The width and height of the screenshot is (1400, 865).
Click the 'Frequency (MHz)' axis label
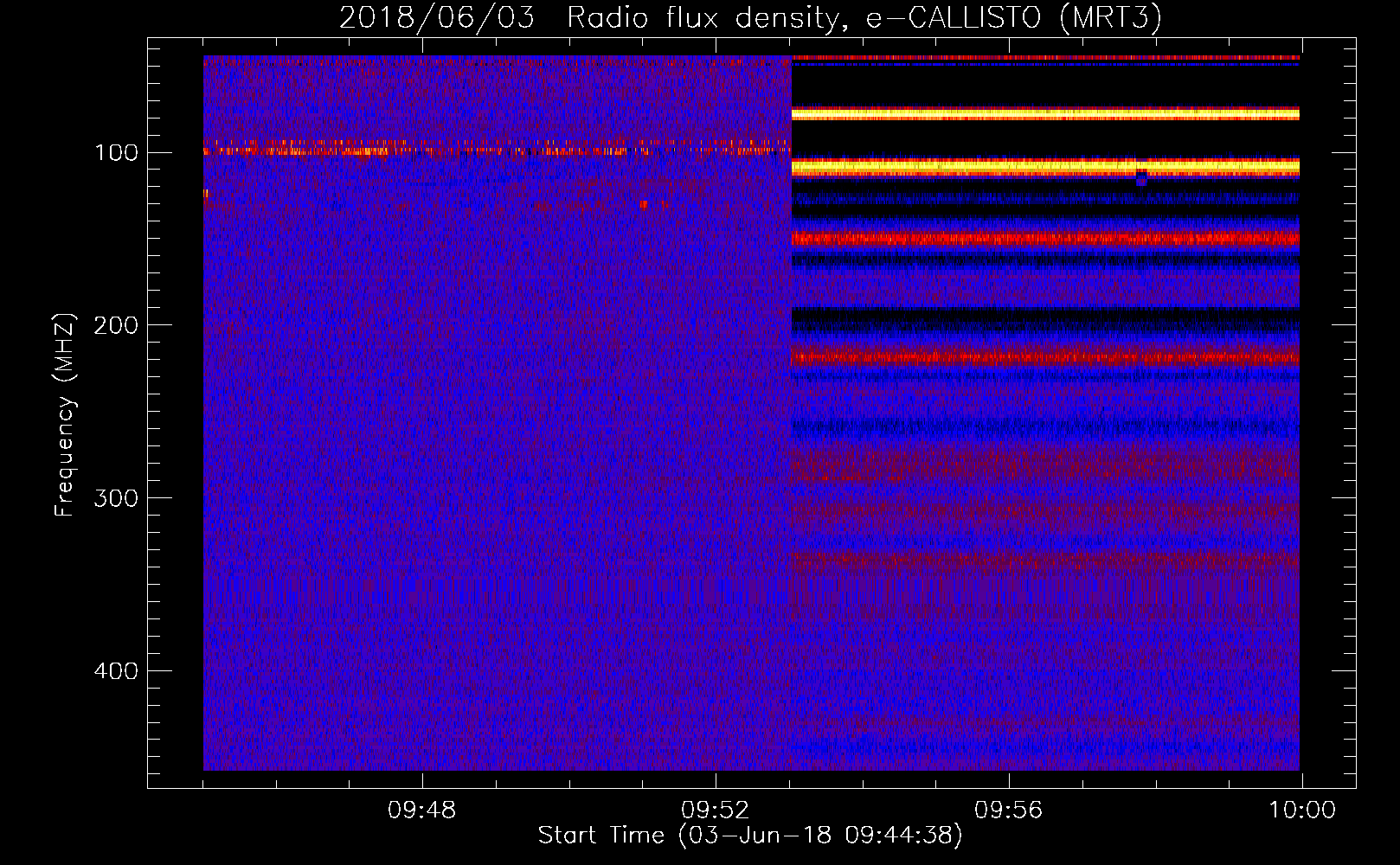pos(65,415)
